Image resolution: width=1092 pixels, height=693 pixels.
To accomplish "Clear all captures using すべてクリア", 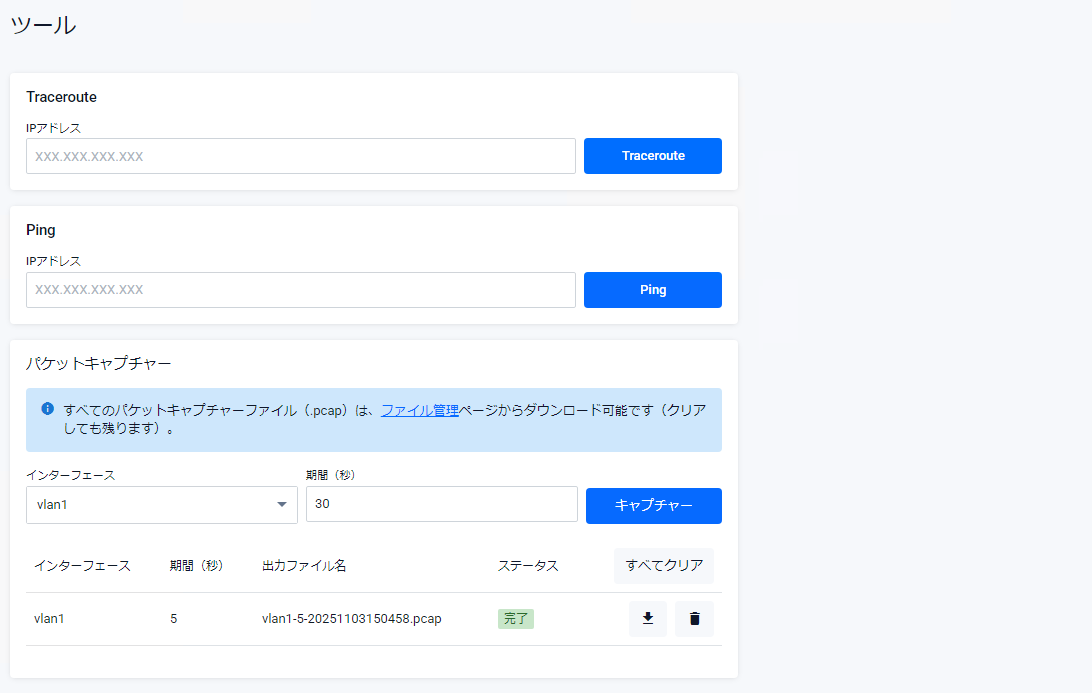I will point(663,565).
